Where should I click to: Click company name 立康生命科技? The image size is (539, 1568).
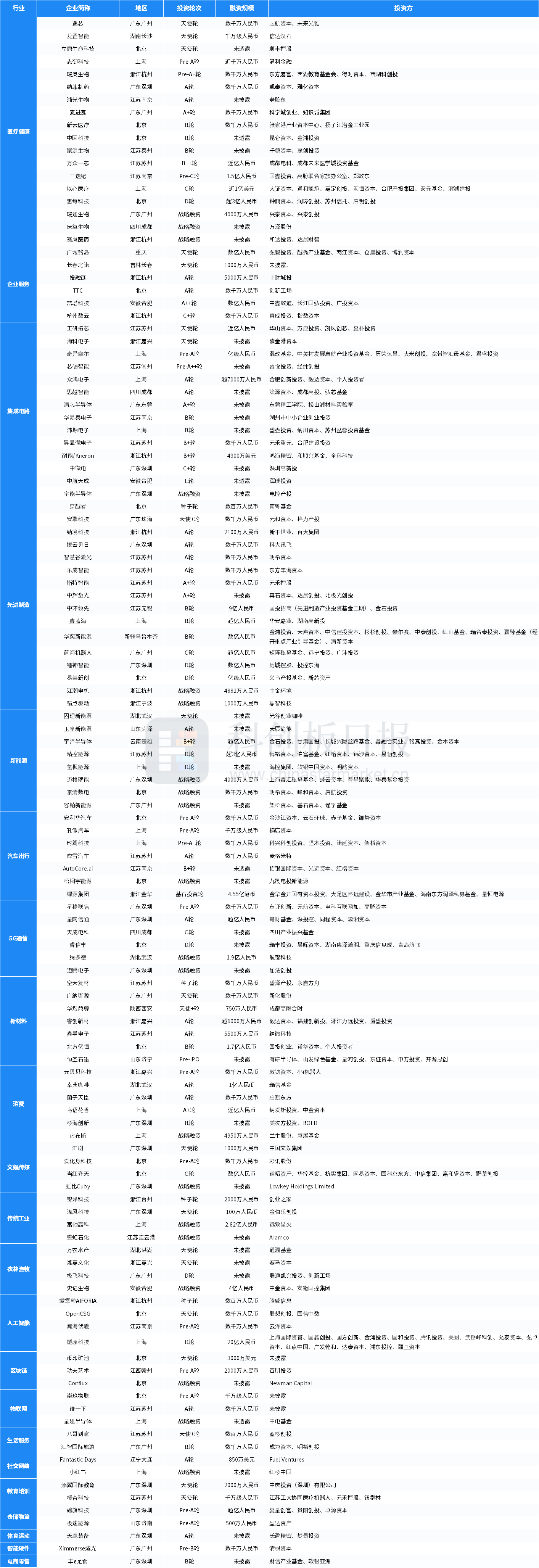coord(78,49)
